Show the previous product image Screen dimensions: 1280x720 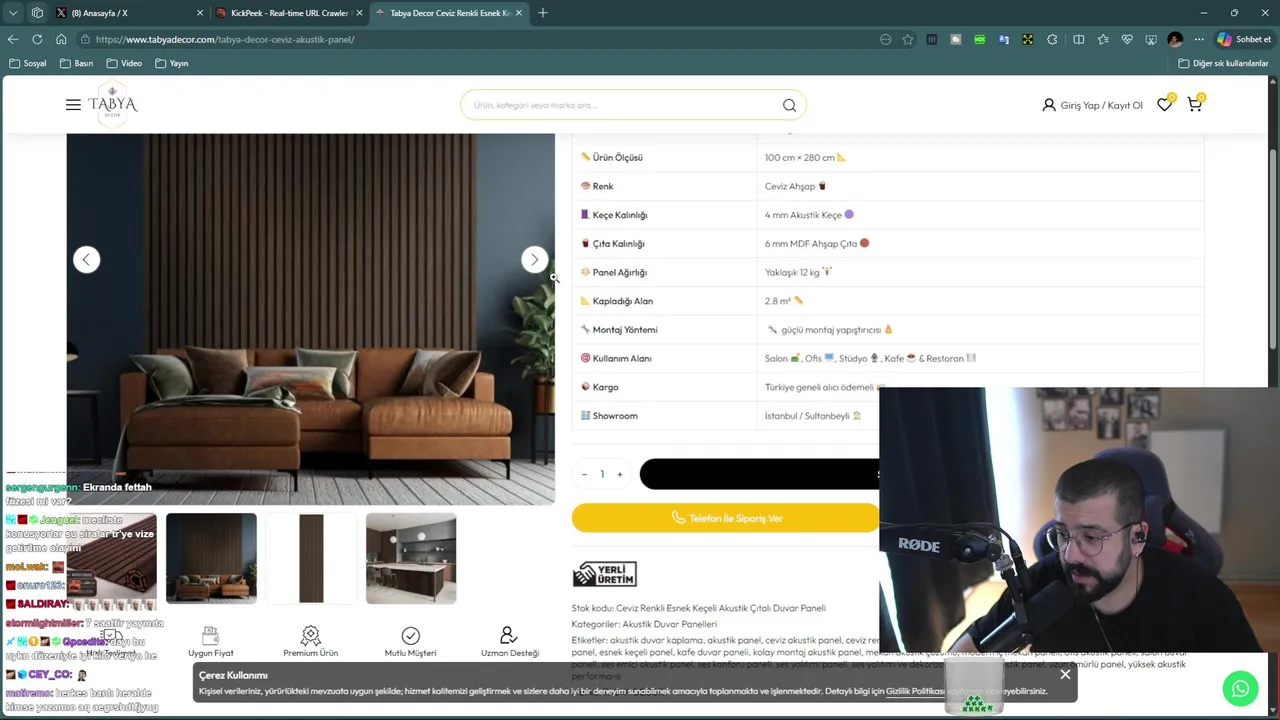86,260
